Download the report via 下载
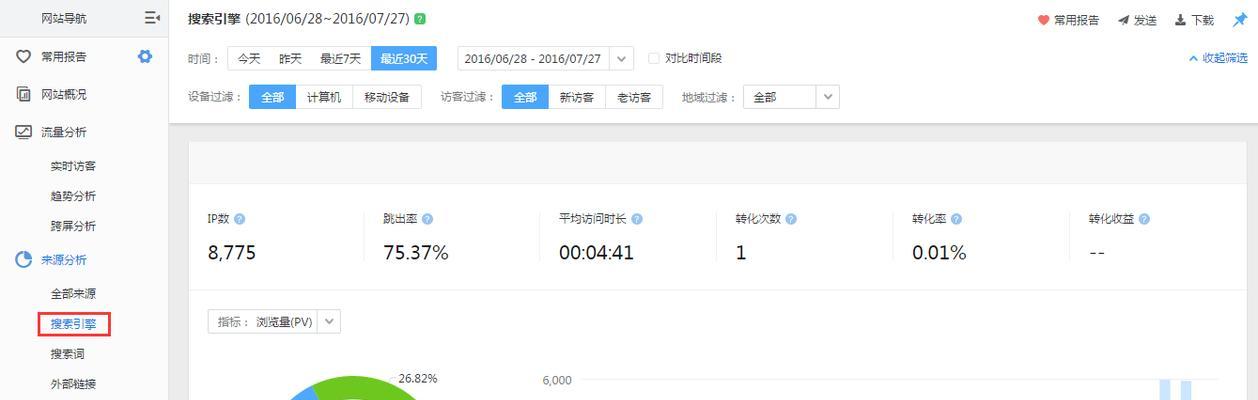 (x=1194, y=20)
